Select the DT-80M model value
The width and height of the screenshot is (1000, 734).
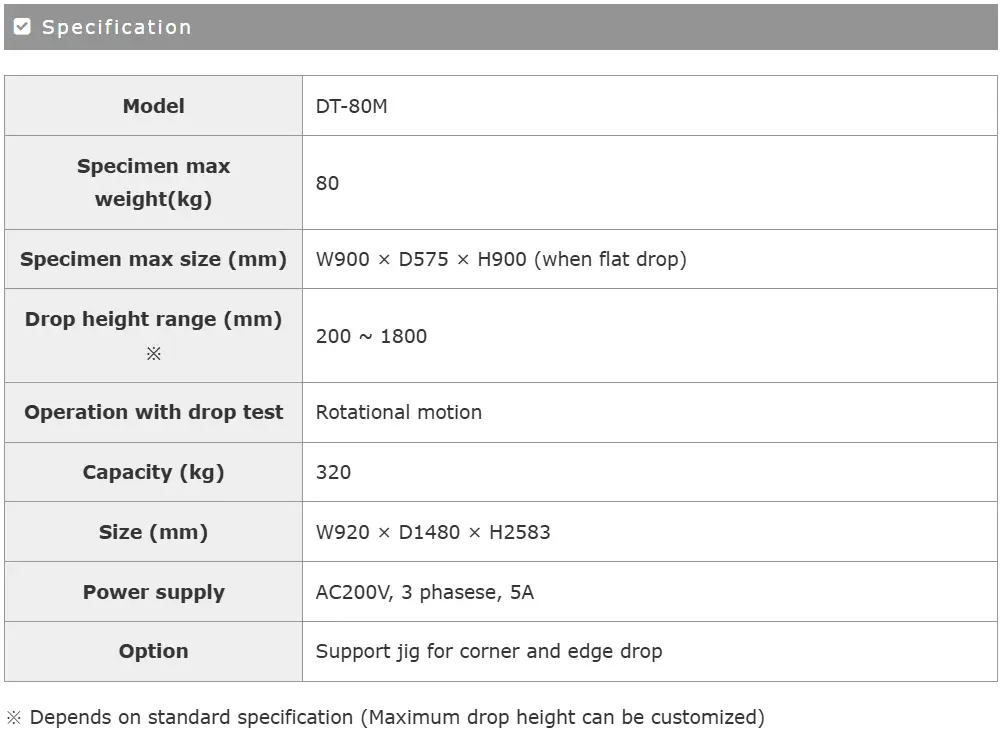(351, 106)
